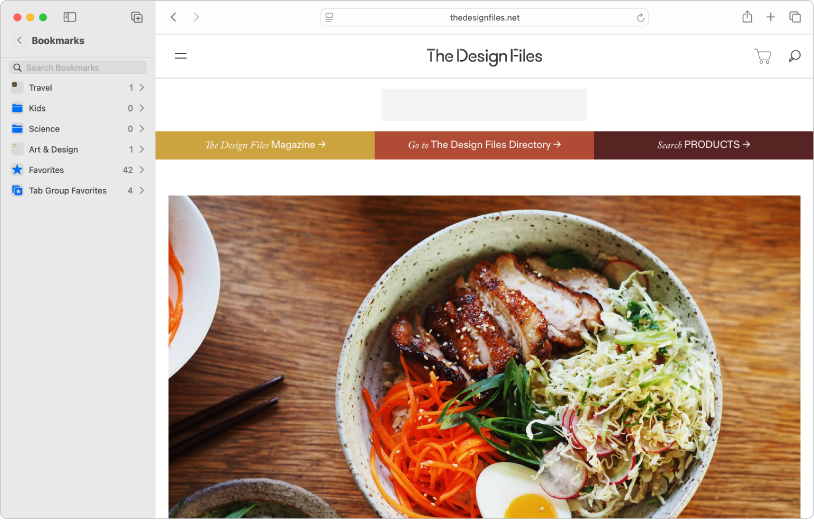This screenshot has width=814, height=522.
Task: Add a new tab with plus icon
Action: [770, 17]
